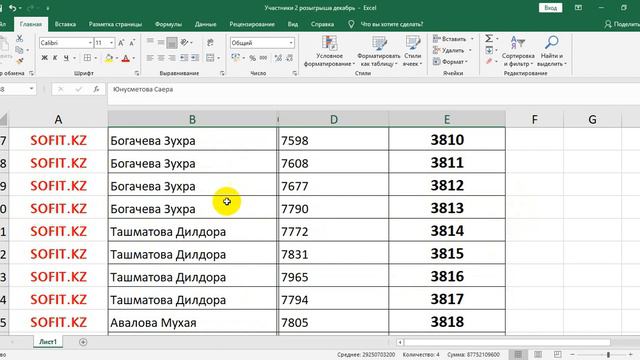640x360 pixels.
Task: Toggle italic К formatting
Action: pyautogui.click(x=55, y=58)
